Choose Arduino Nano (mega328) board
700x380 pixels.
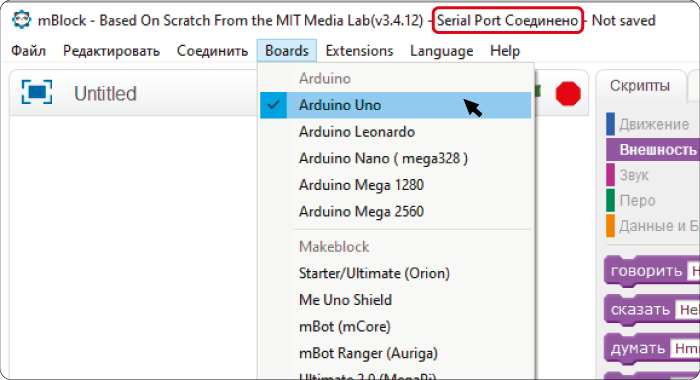click(396, 159)
